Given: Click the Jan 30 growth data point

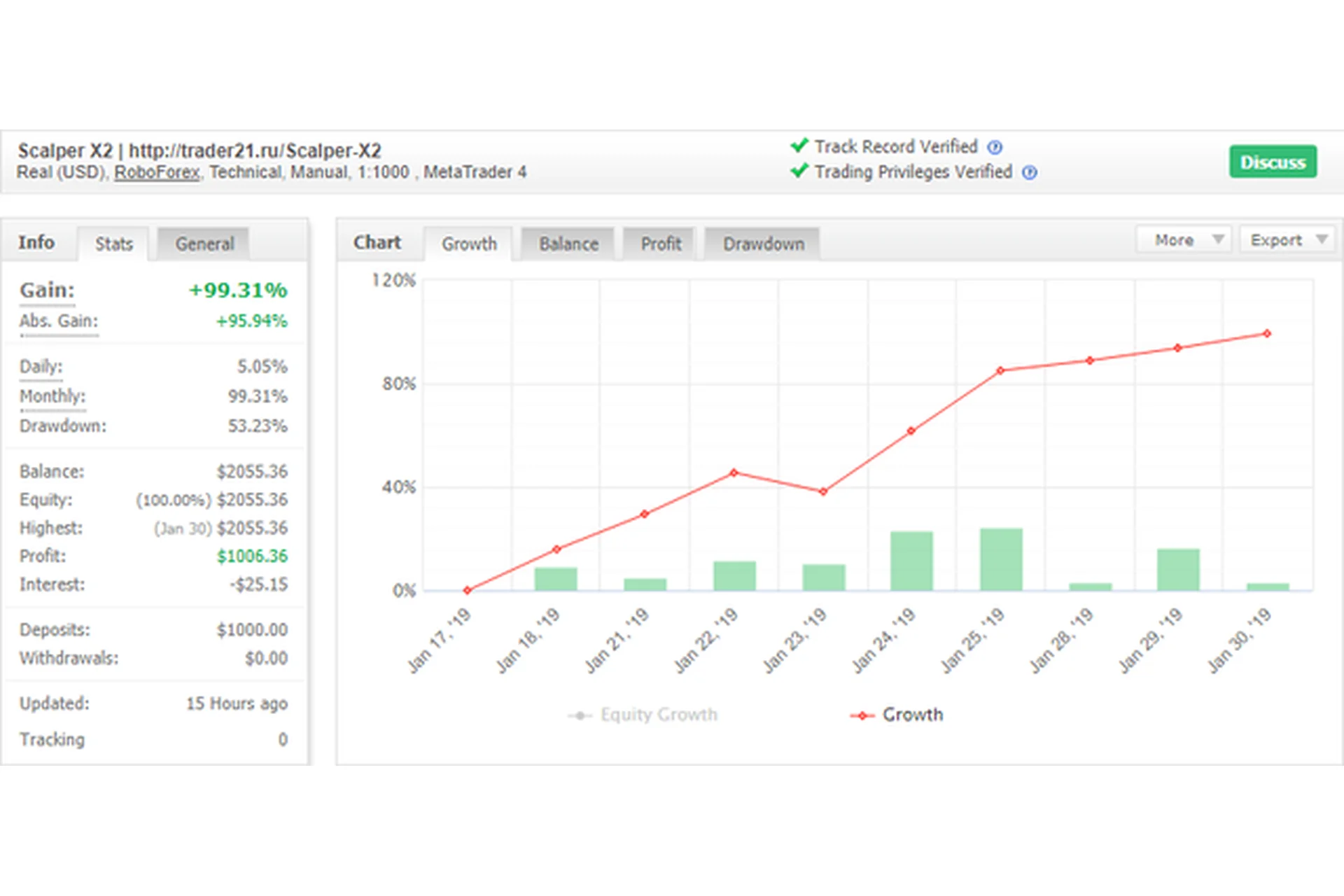Looking at the screenshot, I should (1267, 334).
